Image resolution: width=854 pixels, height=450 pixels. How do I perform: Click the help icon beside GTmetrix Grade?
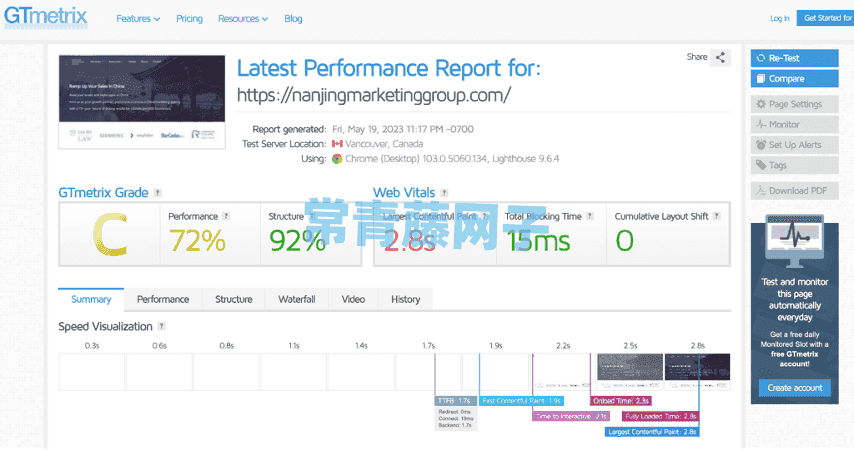coord(157,193)
